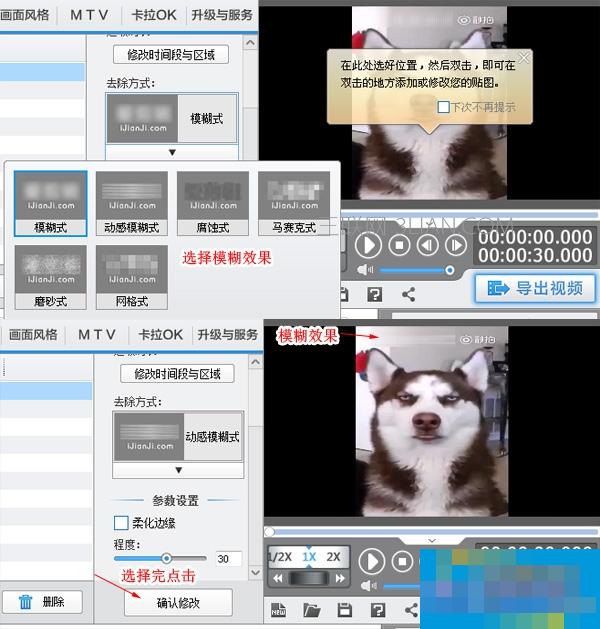Expand the 模糊式 removal-method dropdown arrow
This screenshot has width=600, height=629.
(172, 152)
